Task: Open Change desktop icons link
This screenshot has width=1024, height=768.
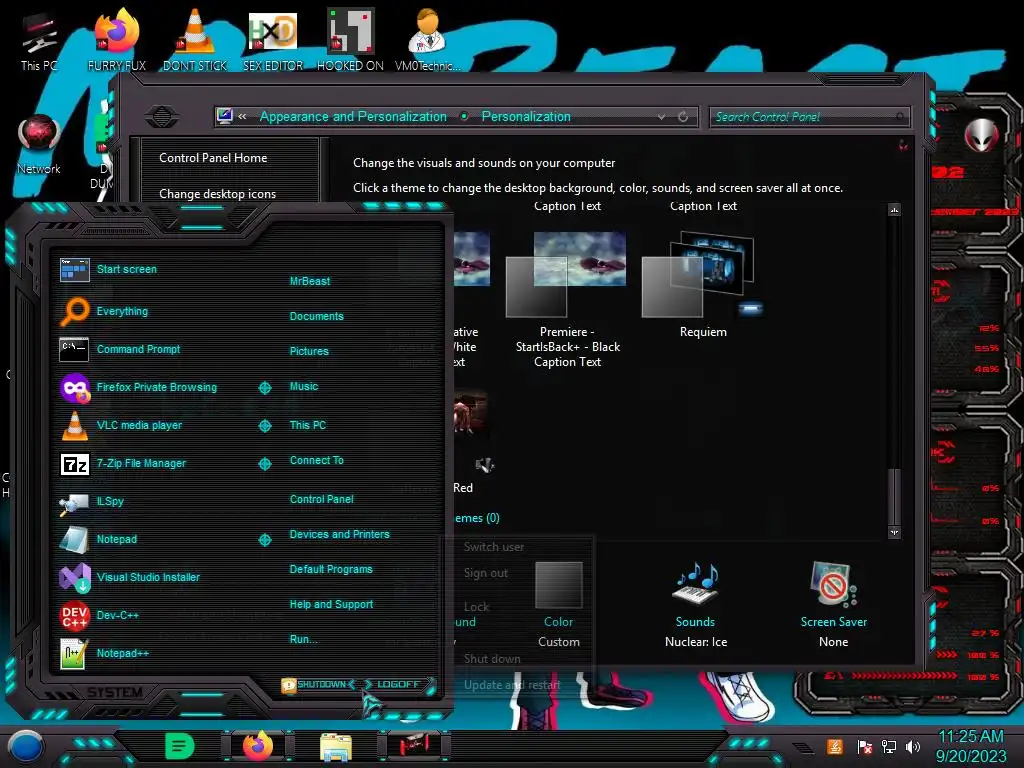Action: click(217, 194)
